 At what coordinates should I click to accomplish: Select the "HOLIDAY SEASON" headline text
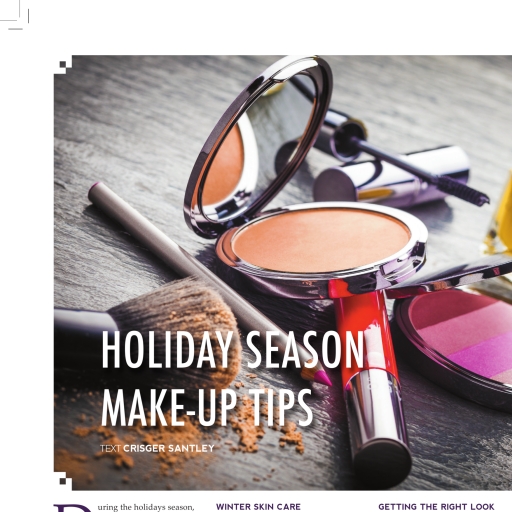click(x=233, y=350)
